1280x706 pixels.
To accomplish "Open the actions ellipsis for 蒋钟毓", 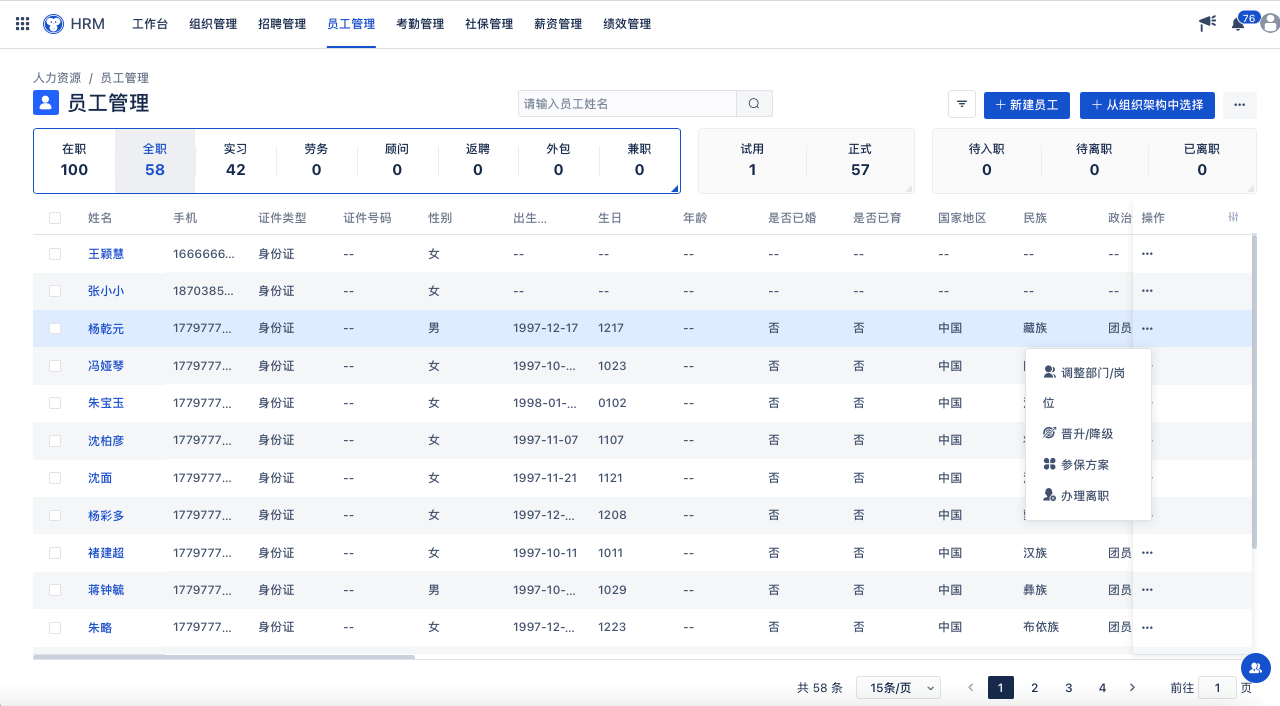I will tap(1147, 590).
